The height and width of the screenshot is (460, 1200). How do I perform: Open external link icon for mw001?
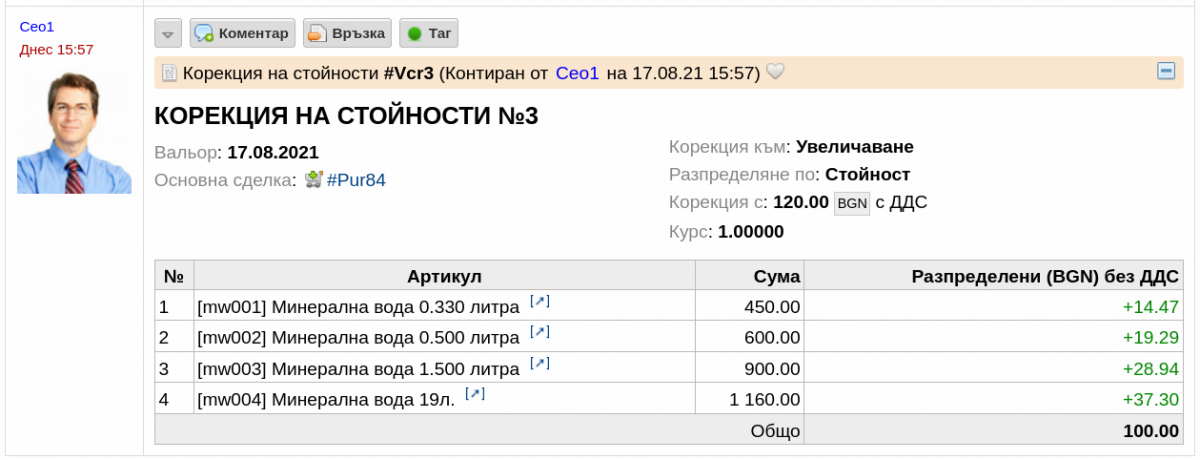(x=541, y=302)
